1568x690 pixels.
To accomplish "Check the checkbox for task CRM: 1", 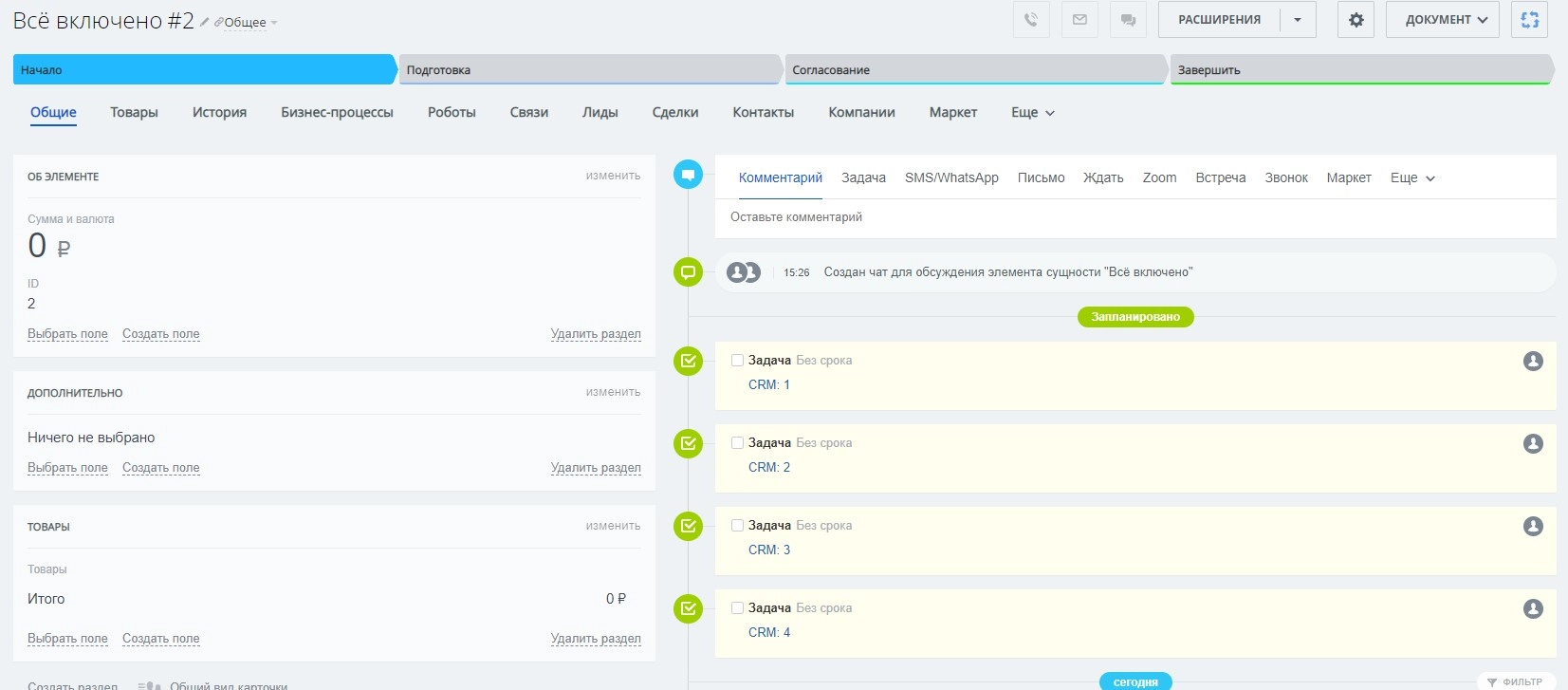I will (737, 361).
